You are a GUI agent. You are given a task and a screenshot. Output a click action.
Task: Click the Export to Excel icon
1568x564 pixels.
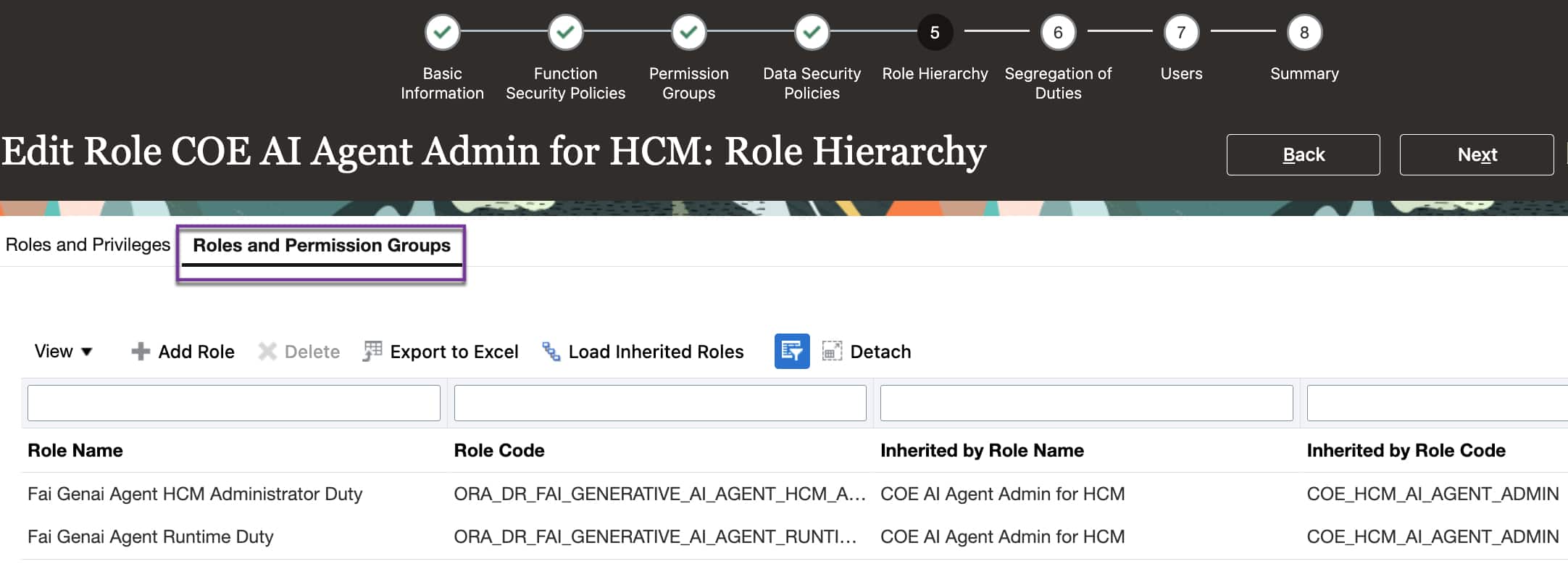pos(372,352)
